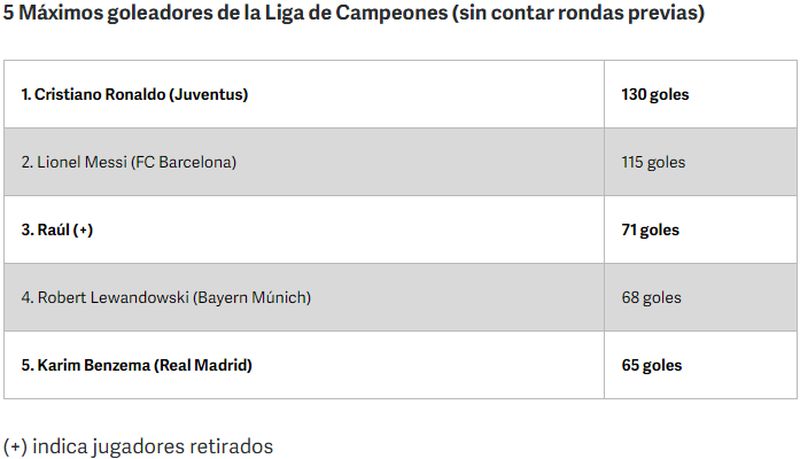
Task: Click the Raúl player name
Action: click(52, 230)
